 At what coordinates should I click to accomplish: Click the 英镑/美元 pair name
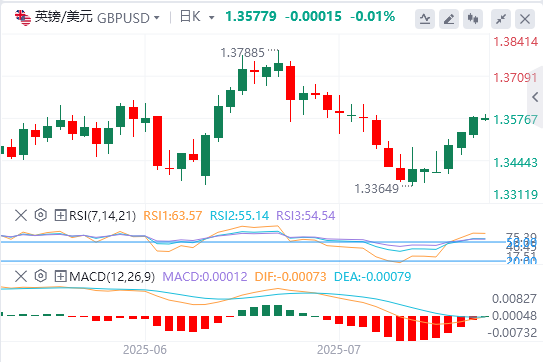[x=64, y=17]
